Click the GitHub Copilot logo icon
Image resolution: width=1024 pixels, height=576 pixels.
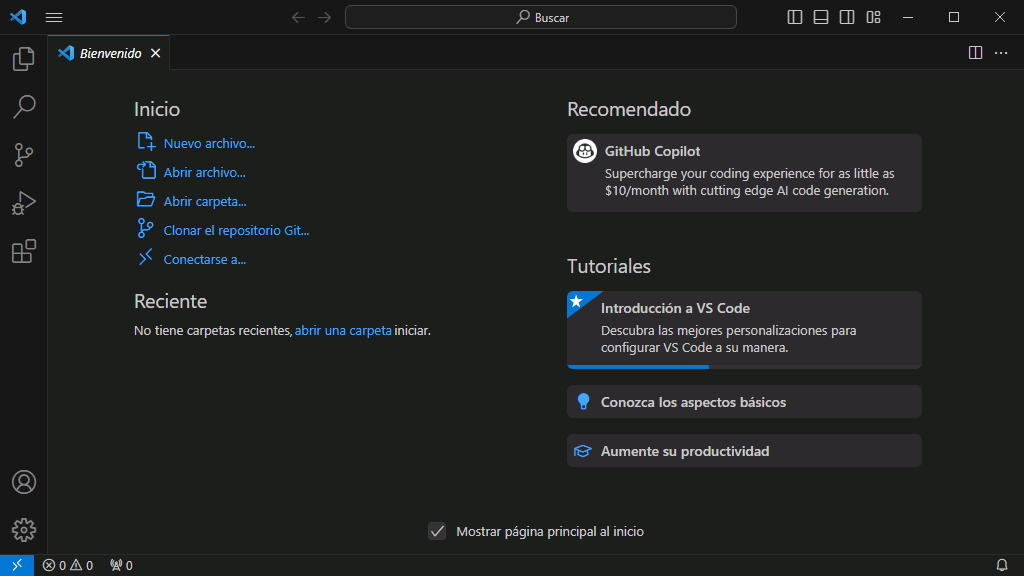point(584,151)
